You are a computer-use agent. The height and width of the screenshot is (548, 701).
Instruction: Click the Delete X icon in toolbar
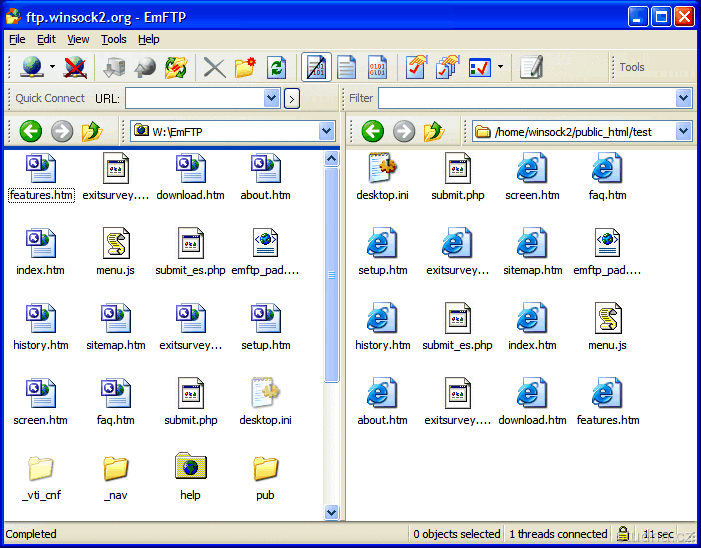click(214, 67)
